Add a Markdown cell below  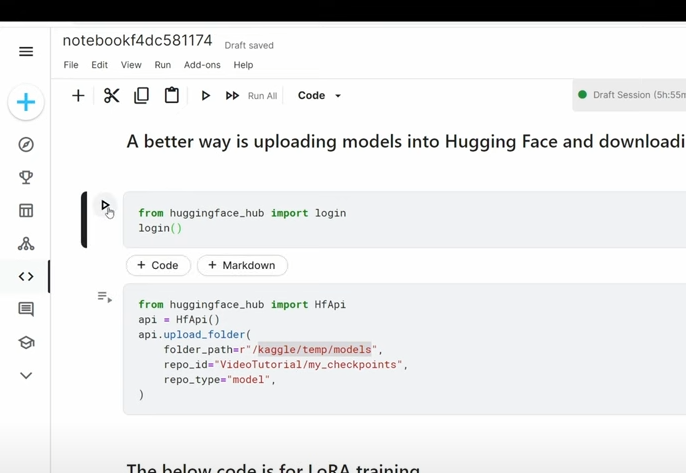[242, 265]
